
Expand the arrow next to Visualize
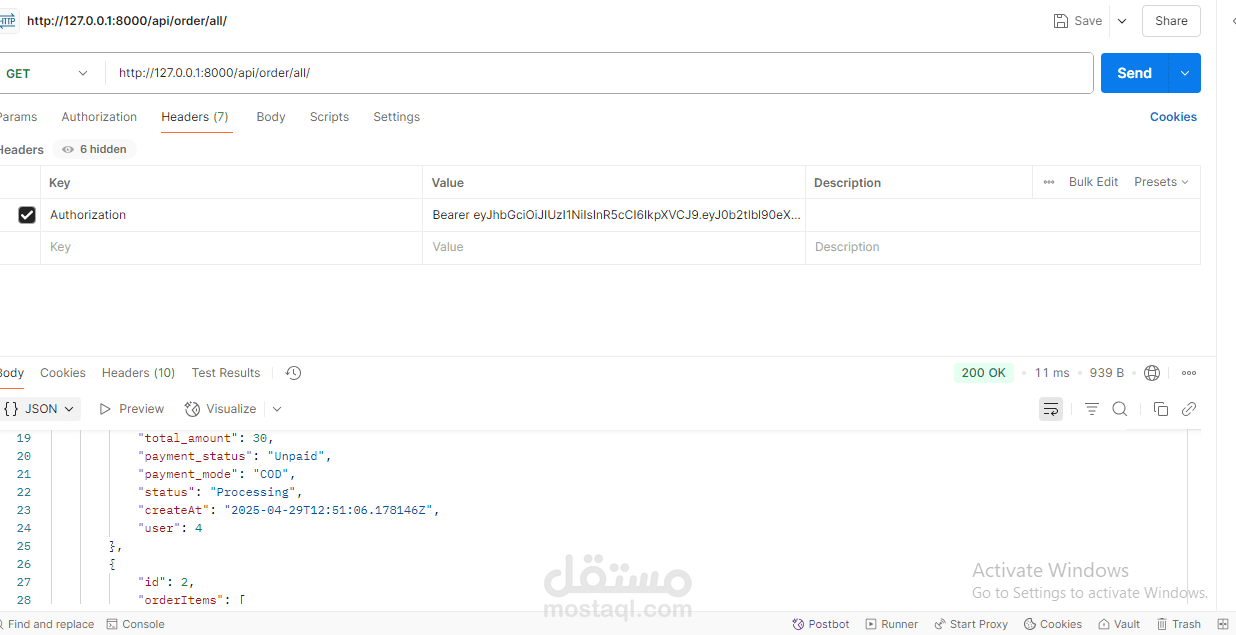277,409
